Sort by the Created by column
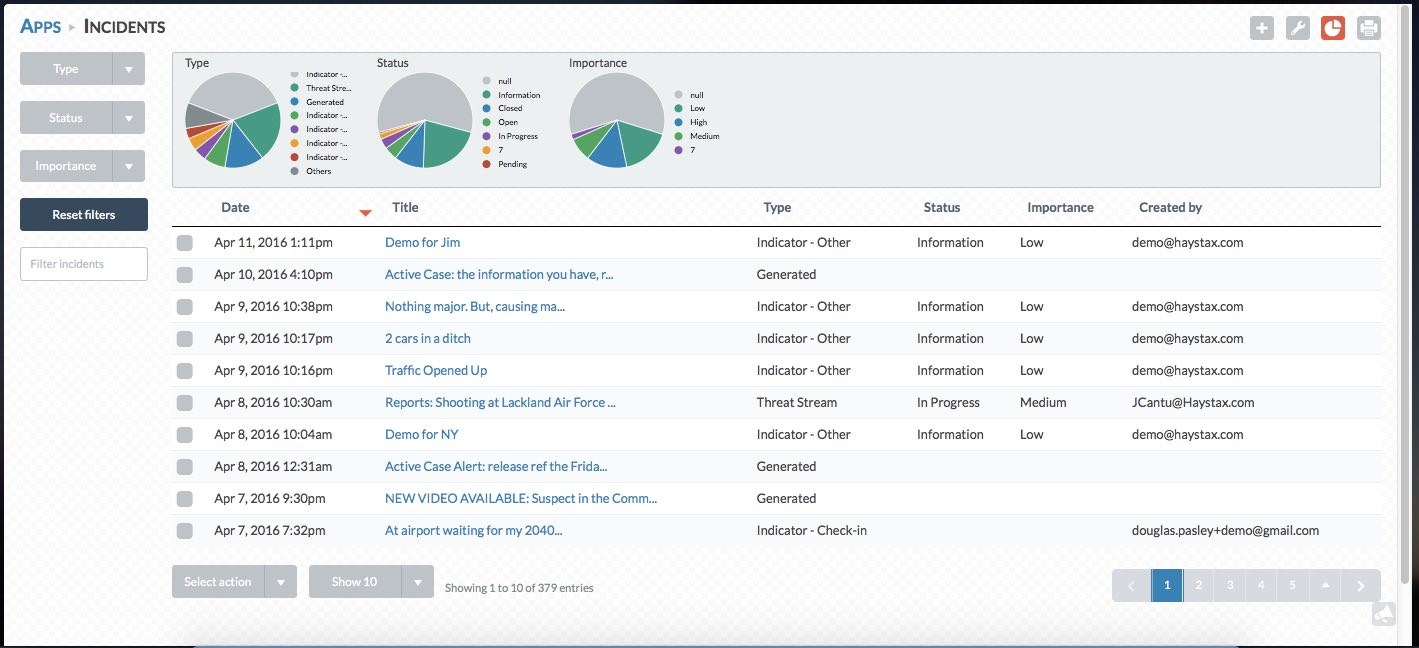Viewport: 1419px width, 648px height. click(1170, 208)
